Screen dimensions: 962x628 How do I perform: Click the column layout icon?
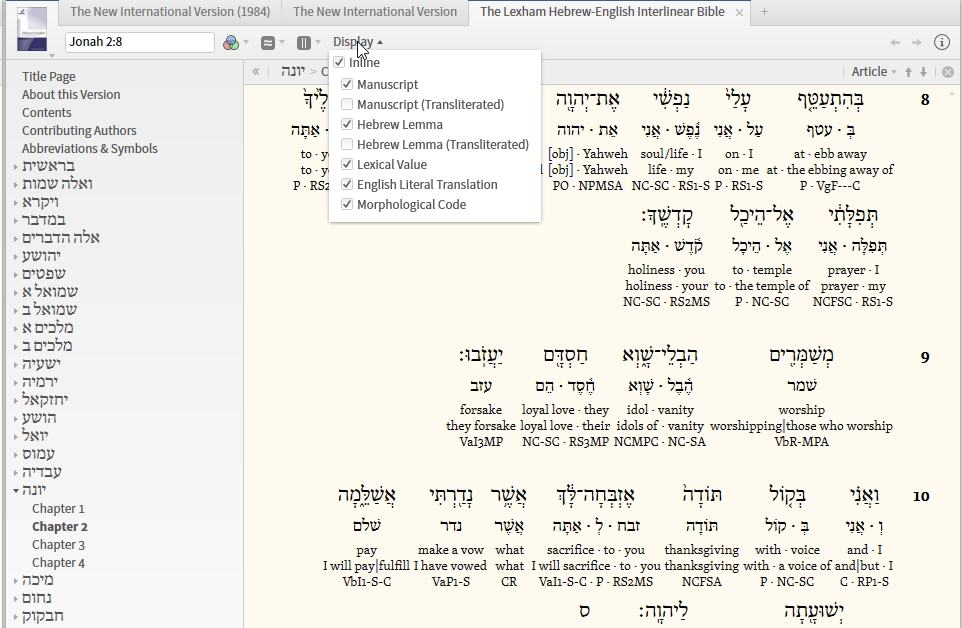(x=304, y=42)
